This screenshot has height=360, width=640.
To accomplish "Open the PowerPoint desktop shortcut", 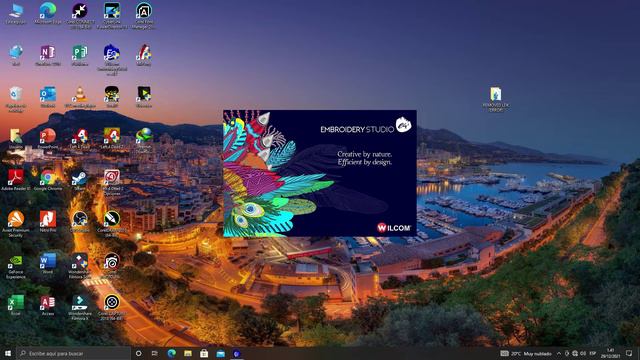I will 48,138.
